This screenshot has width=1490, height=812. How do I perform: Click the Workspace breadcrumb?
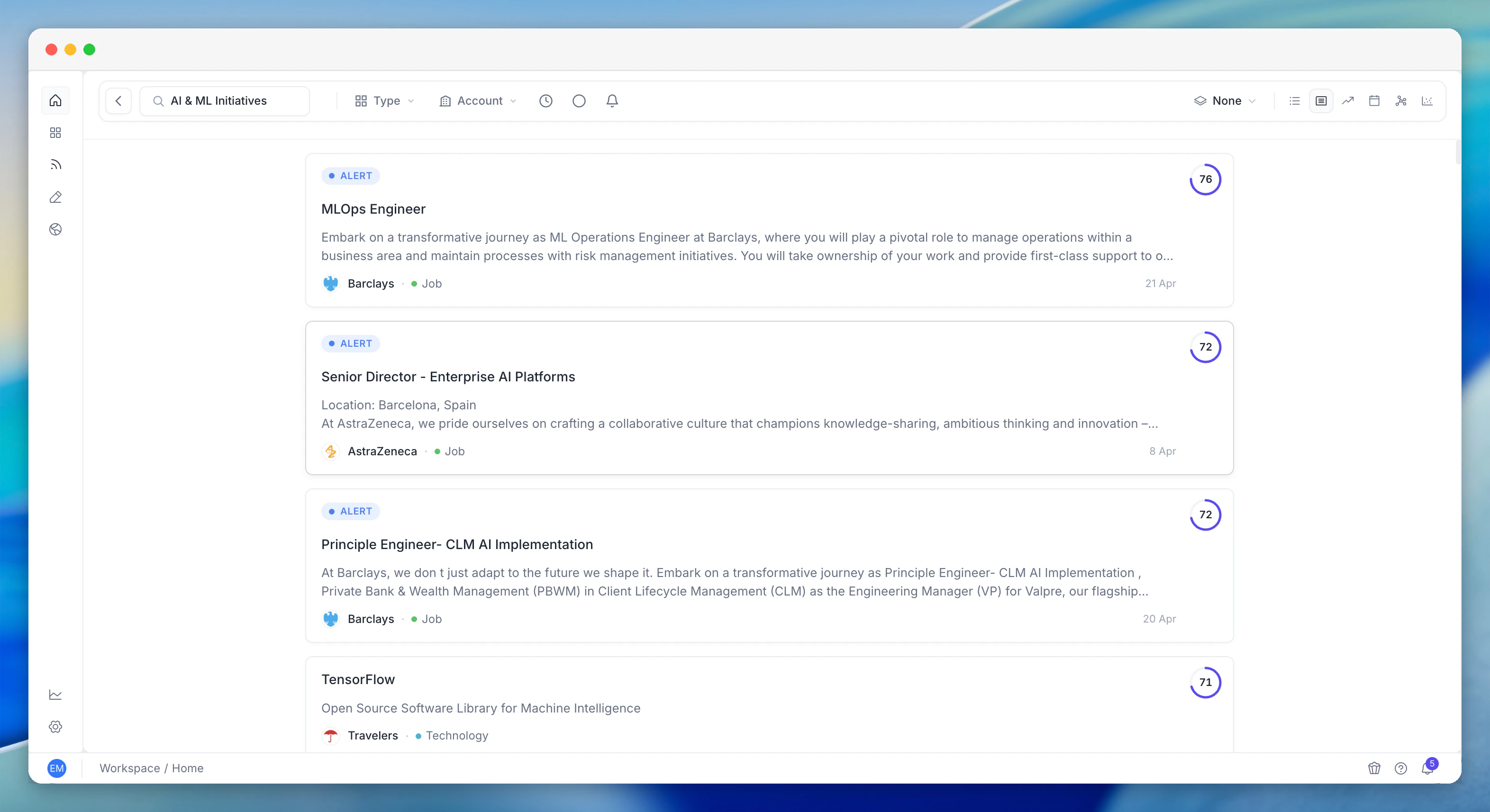129,768
